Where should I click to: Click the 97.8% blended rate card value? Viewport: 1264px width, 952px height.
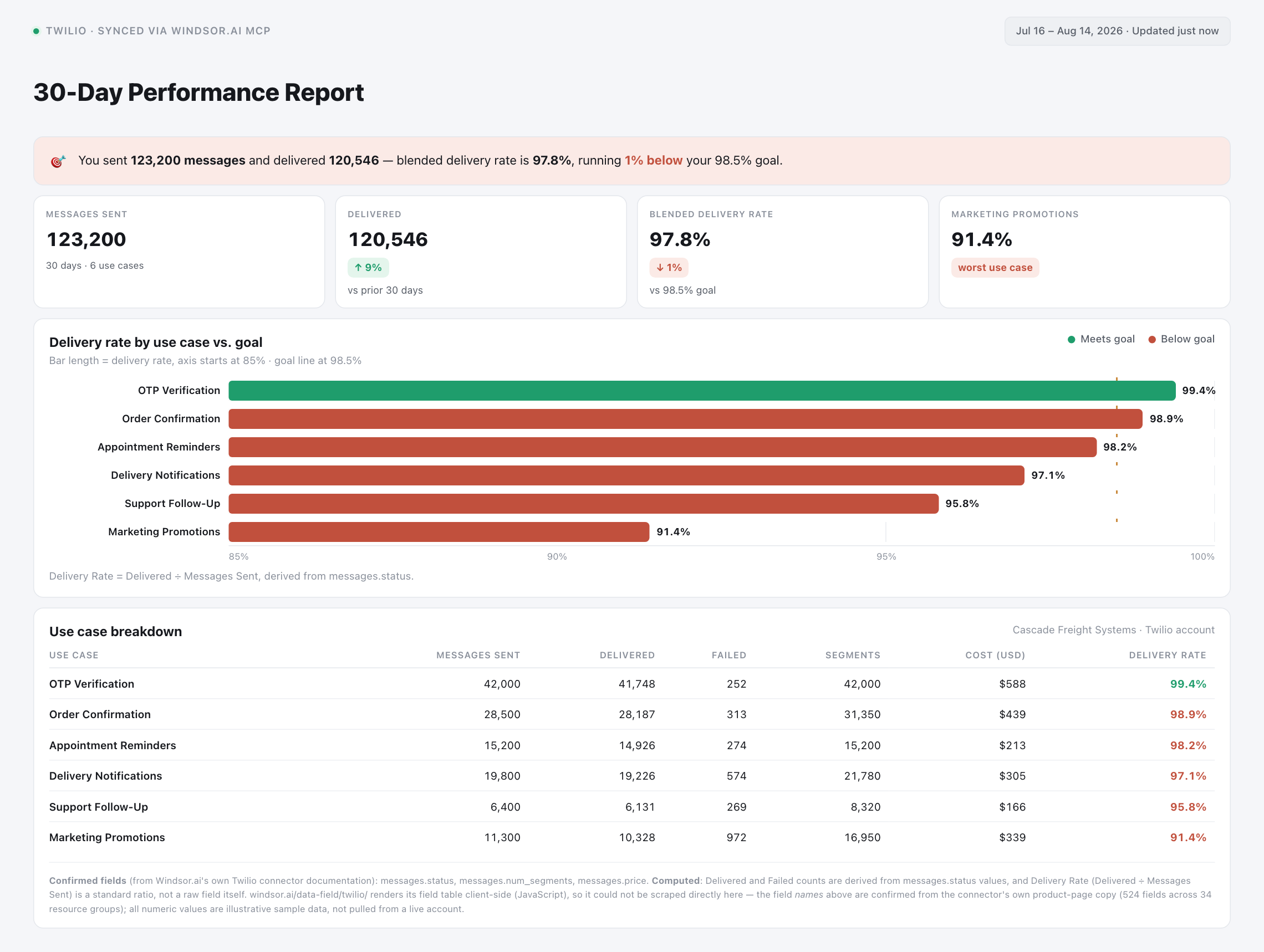(680, 240)
